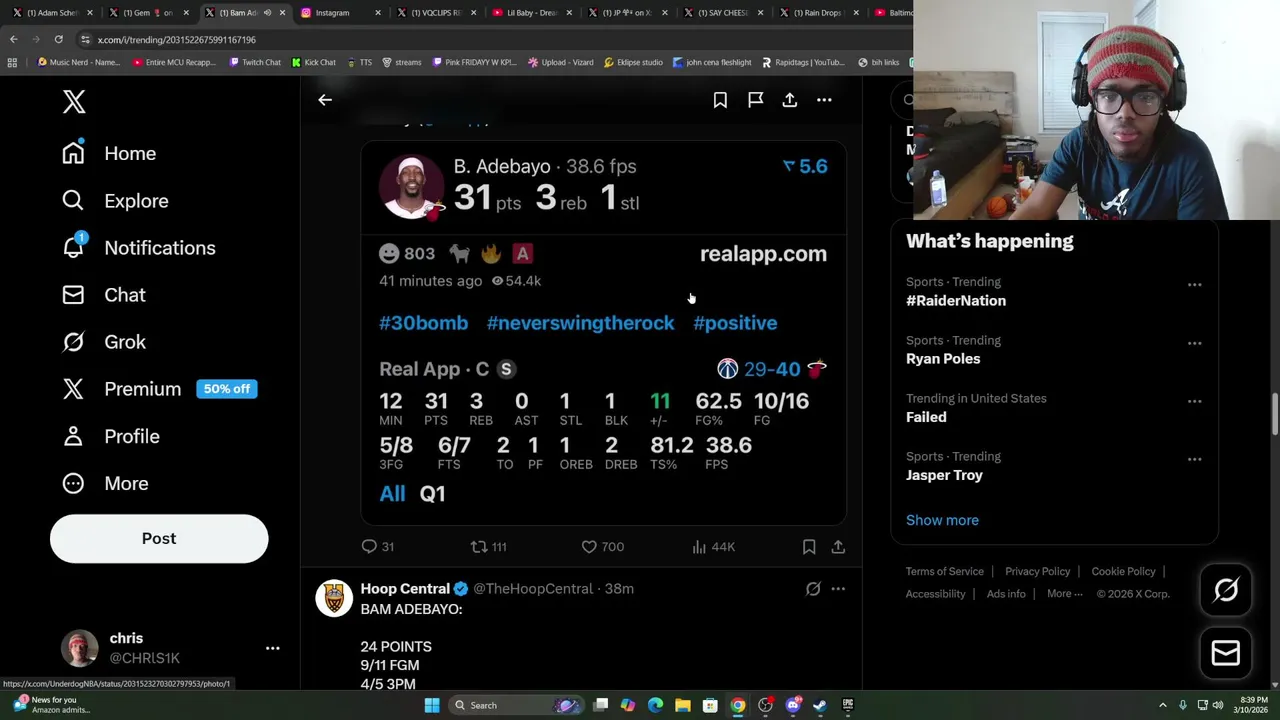Image resolution: width=1280 pixels, height=720 pixels.
Task: Click the flag icon in trending header
Action: (x=755, y=100)
